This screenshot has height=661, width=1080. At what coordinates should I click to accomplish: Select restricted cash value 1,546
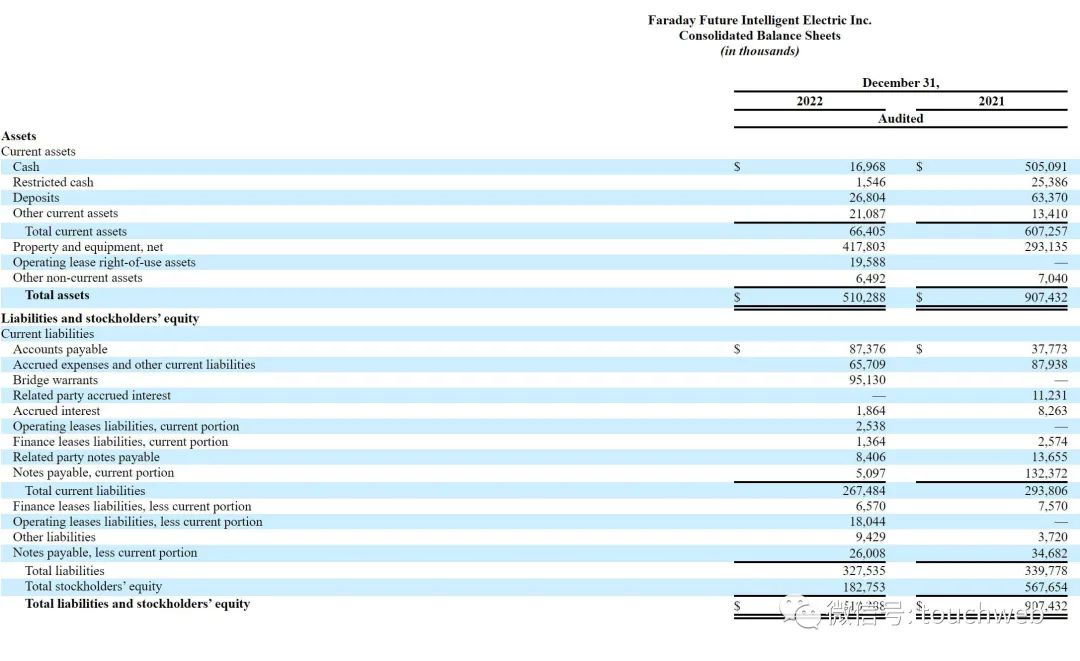pos(871,182)
